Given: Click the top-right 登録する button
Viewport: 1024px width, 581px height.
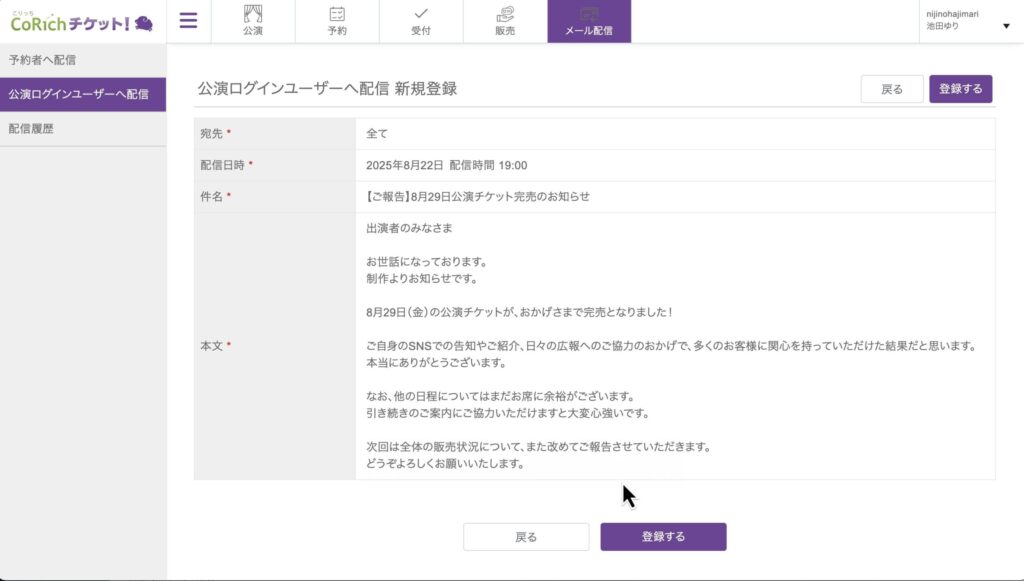Looking at the screenshot, I should pyautogui.click(x=960, y=89).
